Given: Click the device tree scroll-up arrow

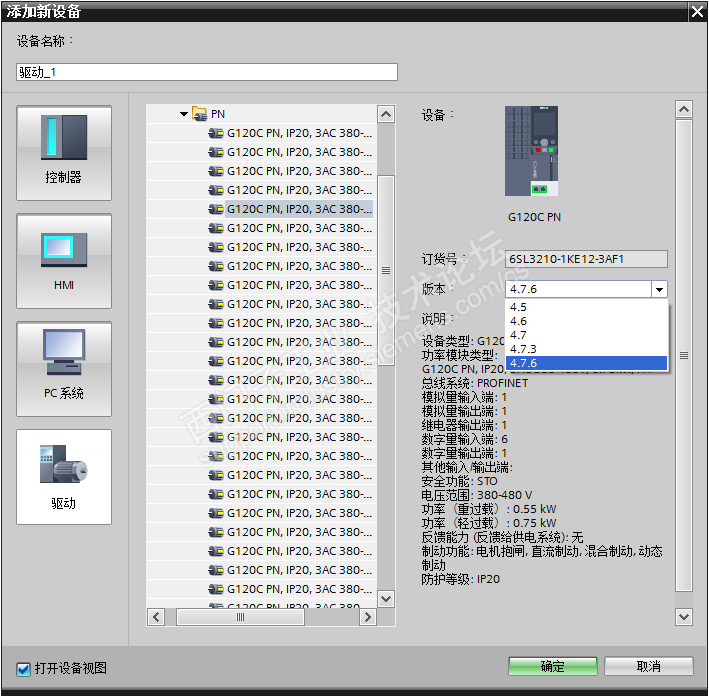Looking at the screenshot, I should (x=386, y=114).
